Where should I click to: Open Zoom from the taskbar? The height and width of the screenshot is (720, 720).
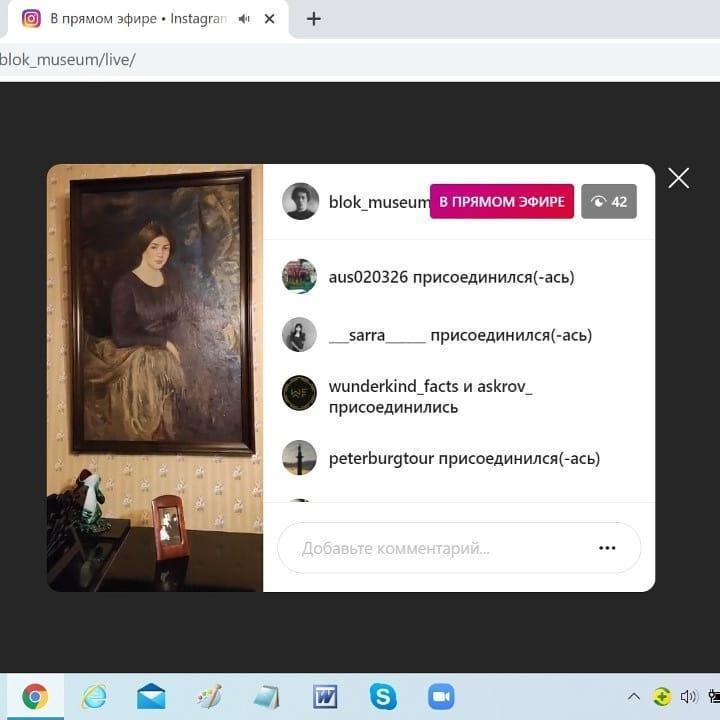441,696
